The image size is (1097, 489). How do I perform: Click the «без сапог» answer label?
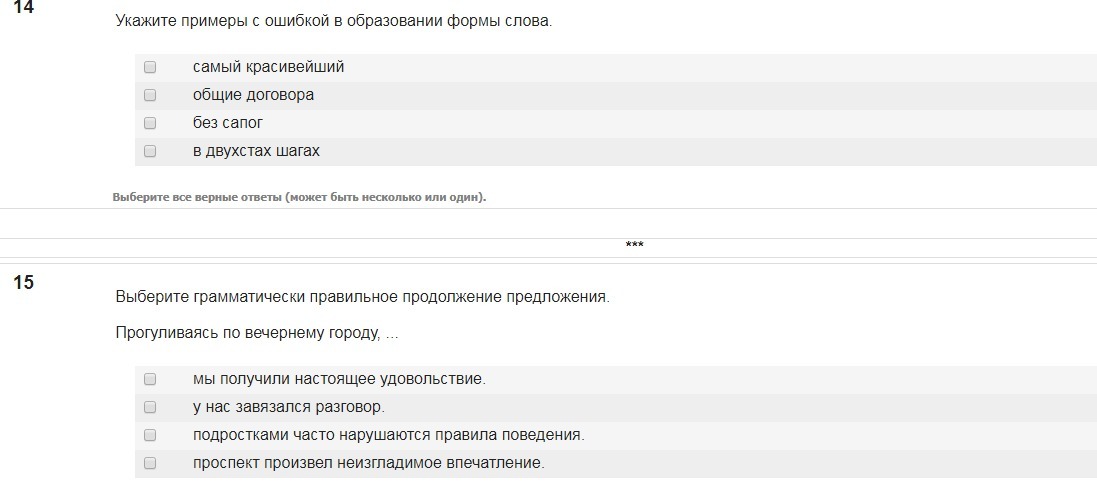228,123
